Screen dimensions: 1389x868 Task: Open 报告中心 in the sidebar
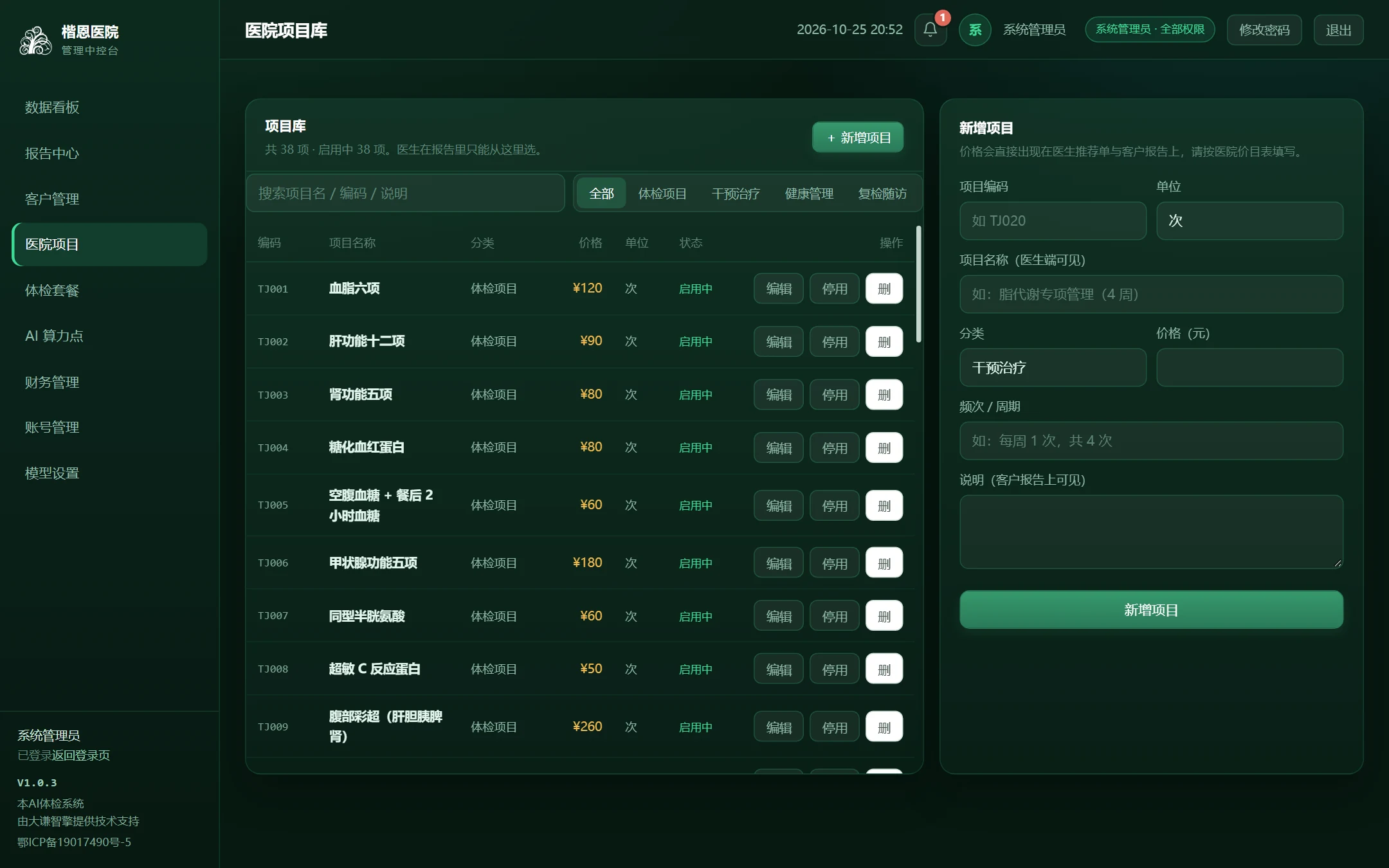(109, 153)
